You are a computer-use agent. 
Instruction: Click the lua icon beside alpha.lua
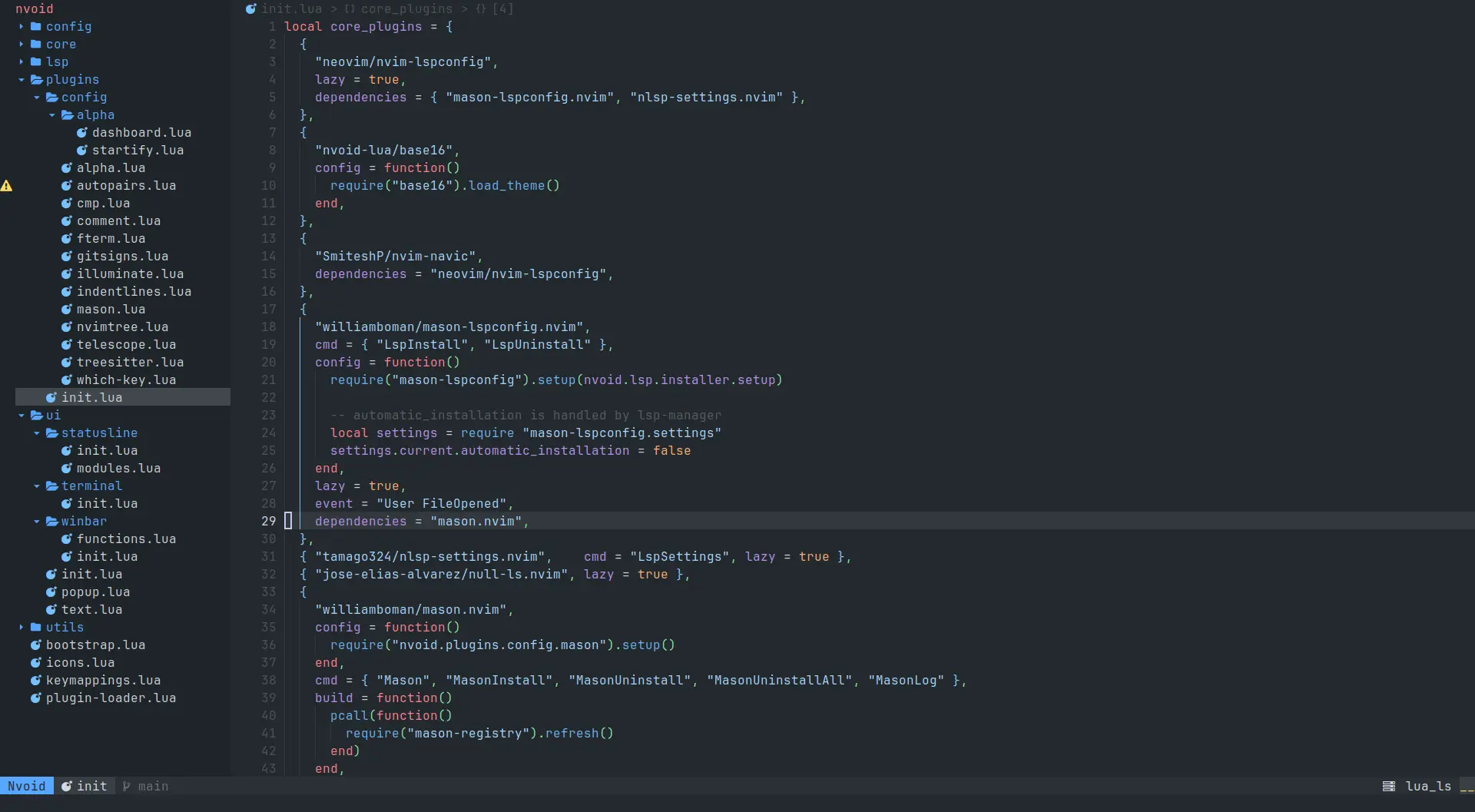(67, 168)
